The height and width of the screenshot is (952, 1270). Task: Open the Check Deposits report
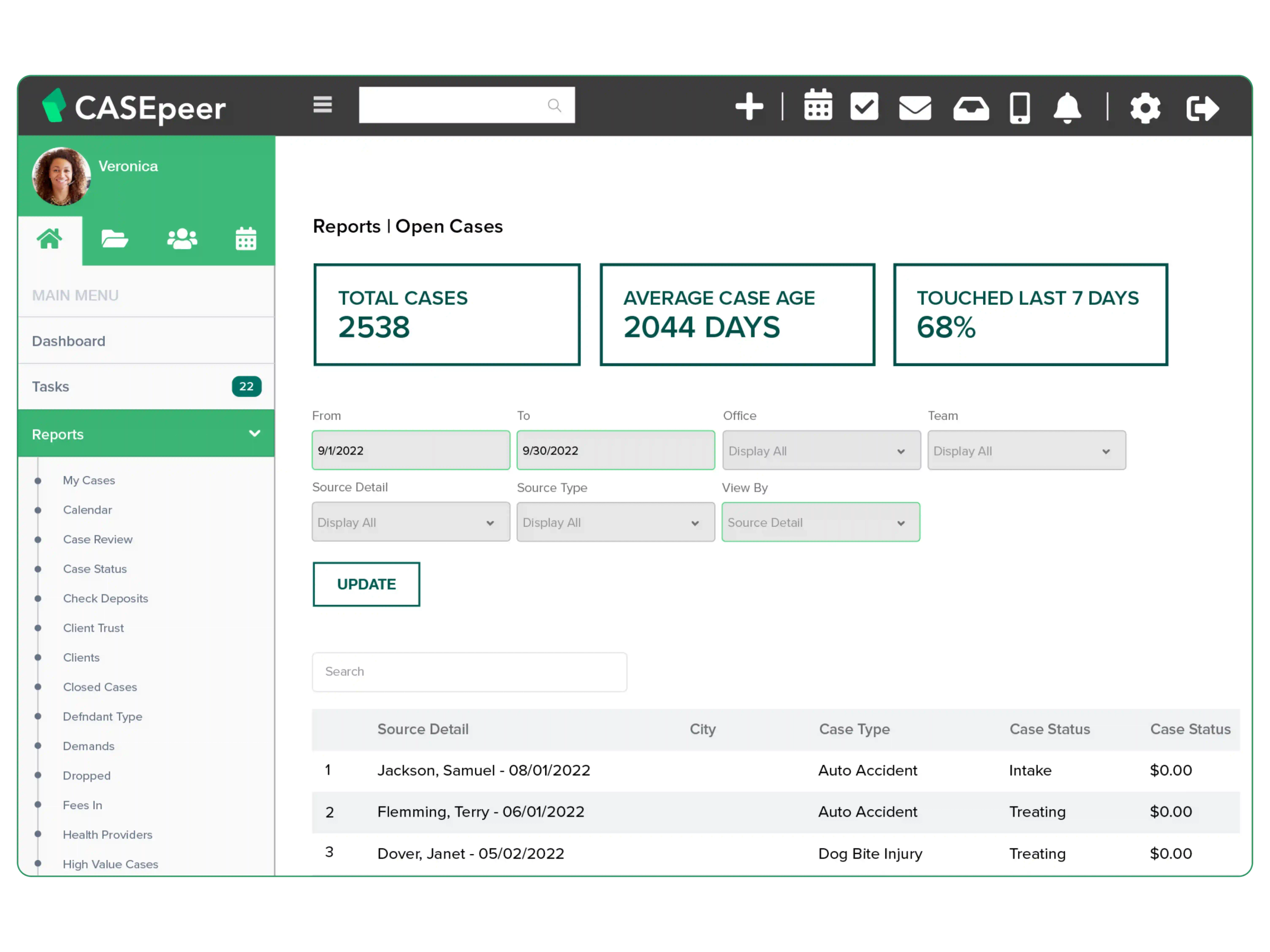[105, 598]
